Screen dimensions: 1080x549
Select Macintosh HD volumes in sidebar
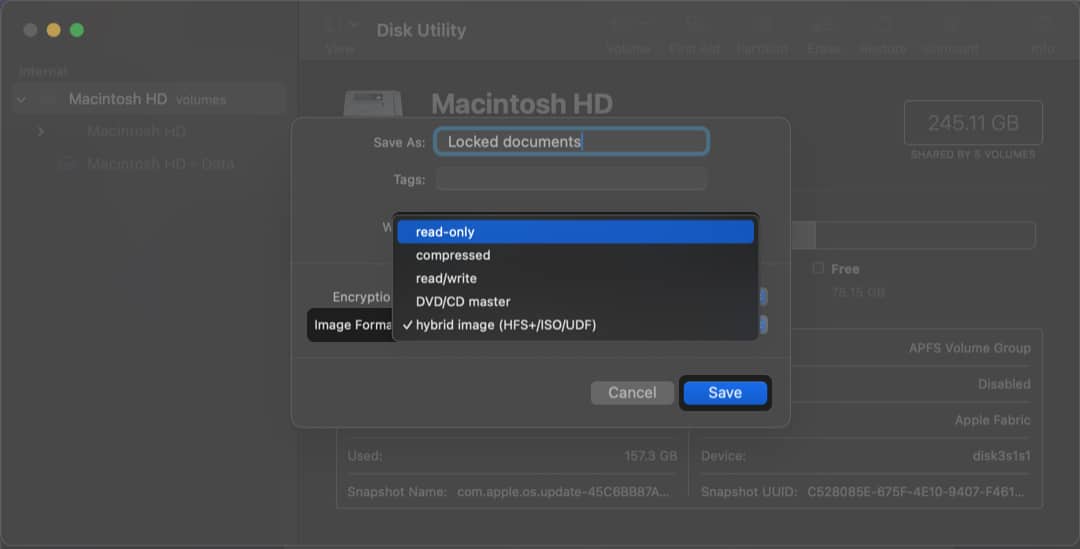(x=147, y=99)
